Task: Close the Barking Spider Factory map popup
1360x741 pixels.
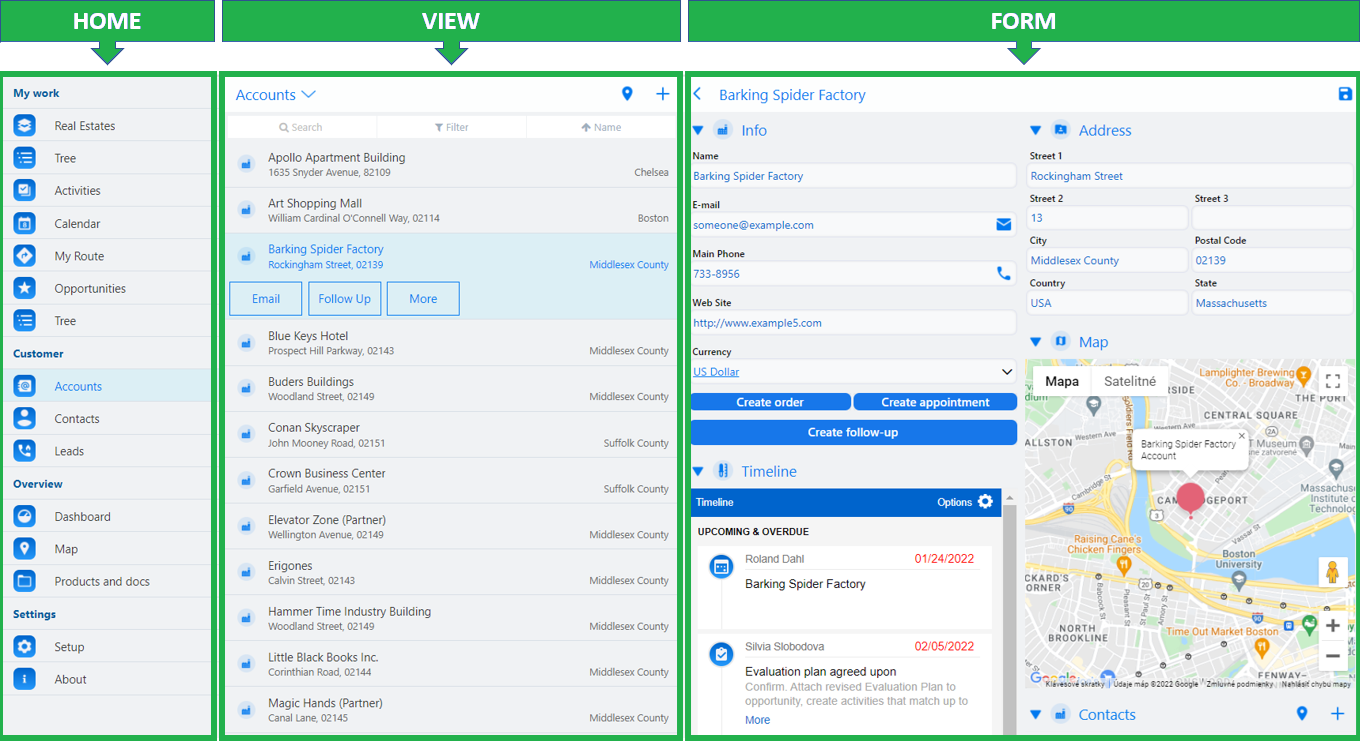Action: [x=1241, y=436]
